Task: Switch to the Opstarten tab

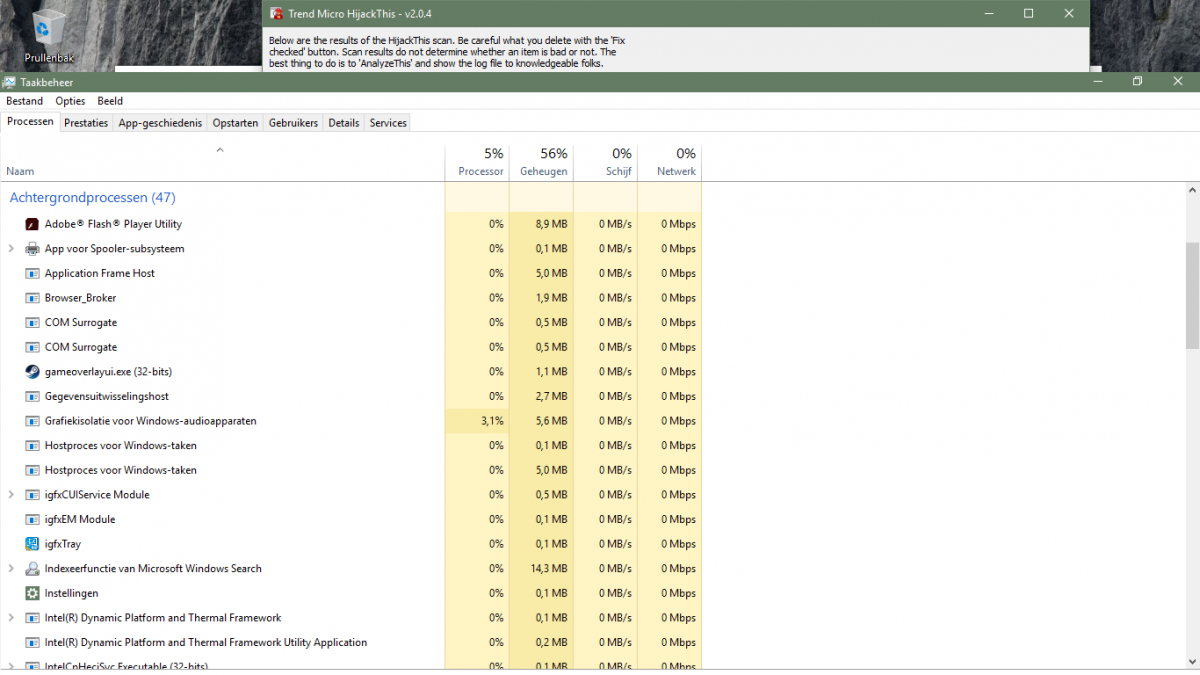Action: (236, 123)
